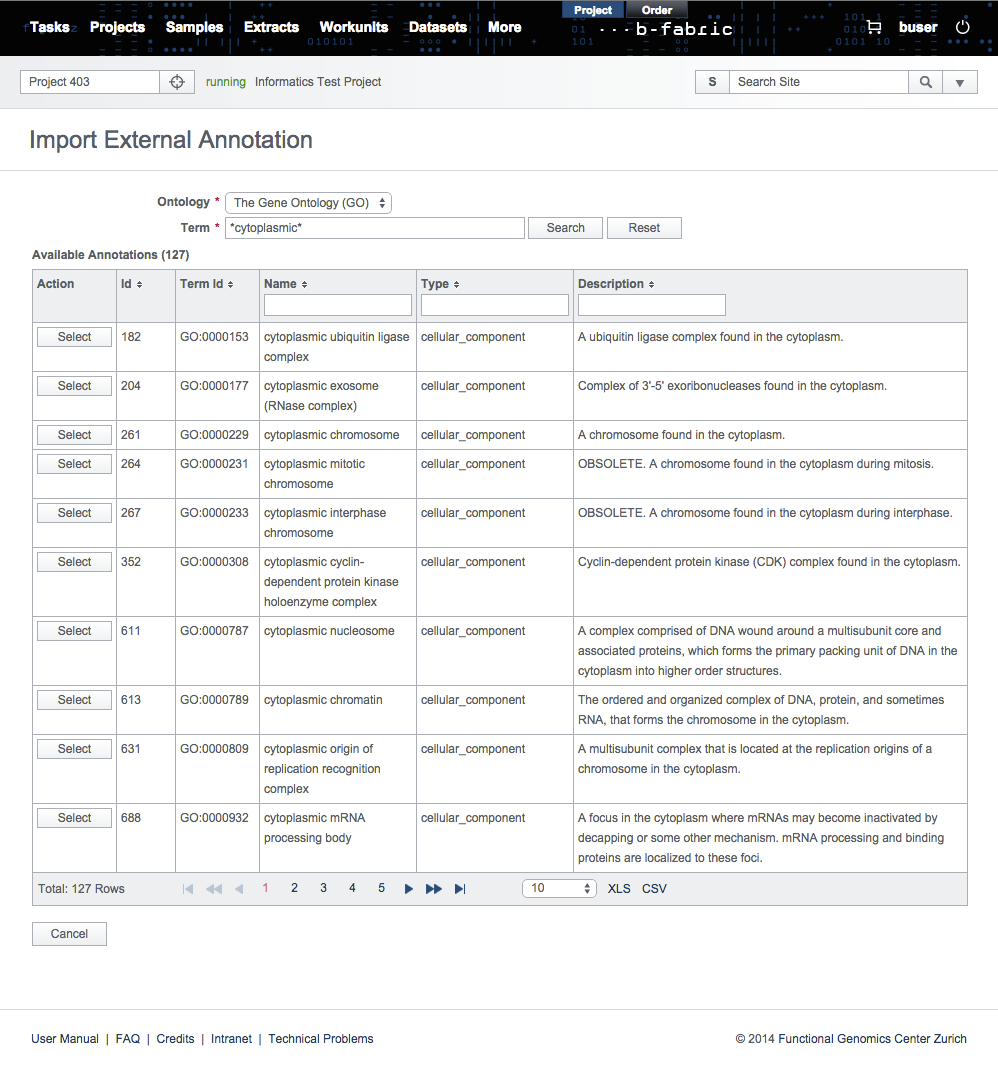Click the magnifying glass search icon
The height and width of the screenshot is (1068, 998).
click(x=925, y=82)
